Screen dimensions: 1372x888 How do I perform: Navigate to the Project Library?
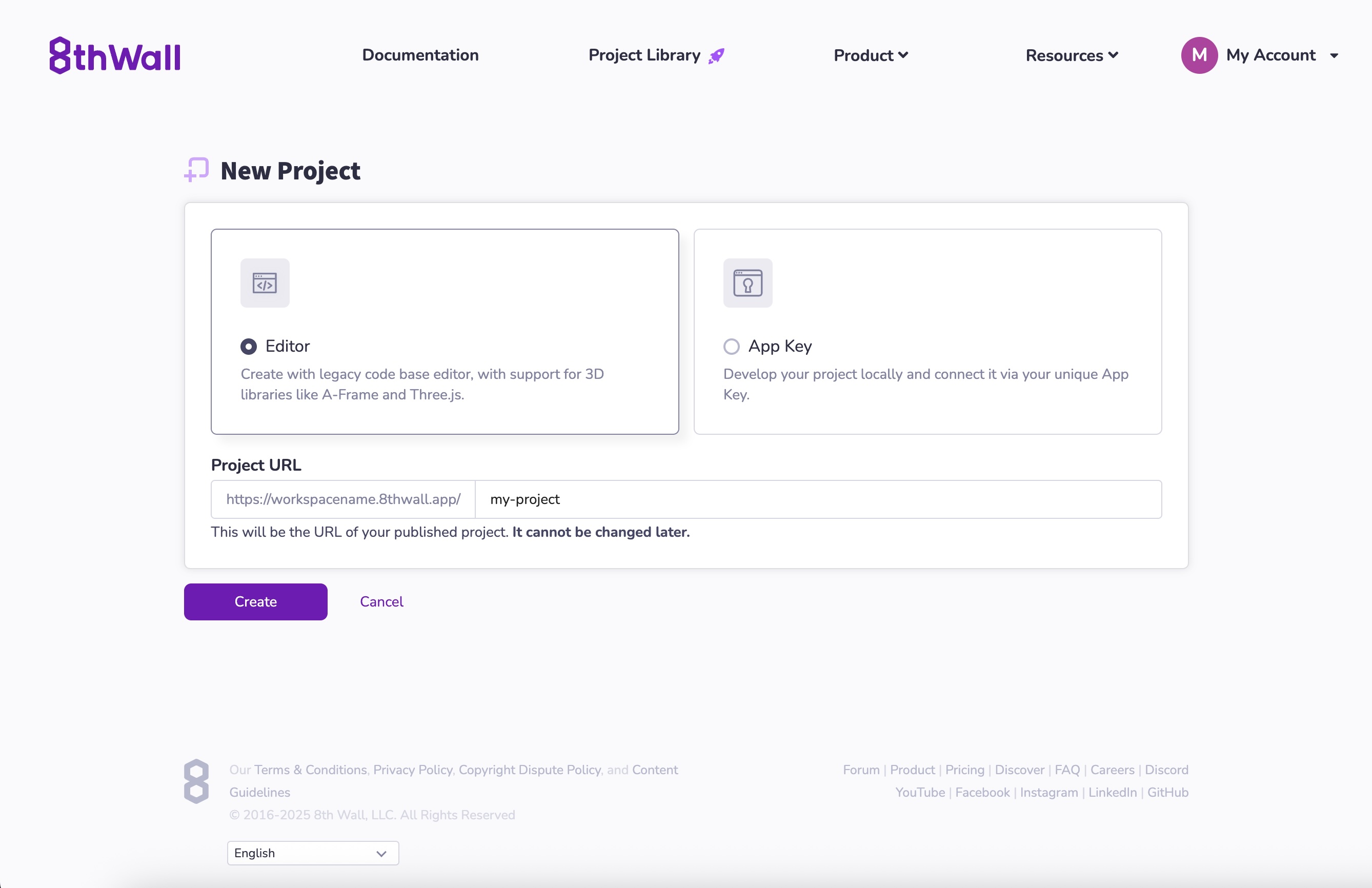(643, 55)
